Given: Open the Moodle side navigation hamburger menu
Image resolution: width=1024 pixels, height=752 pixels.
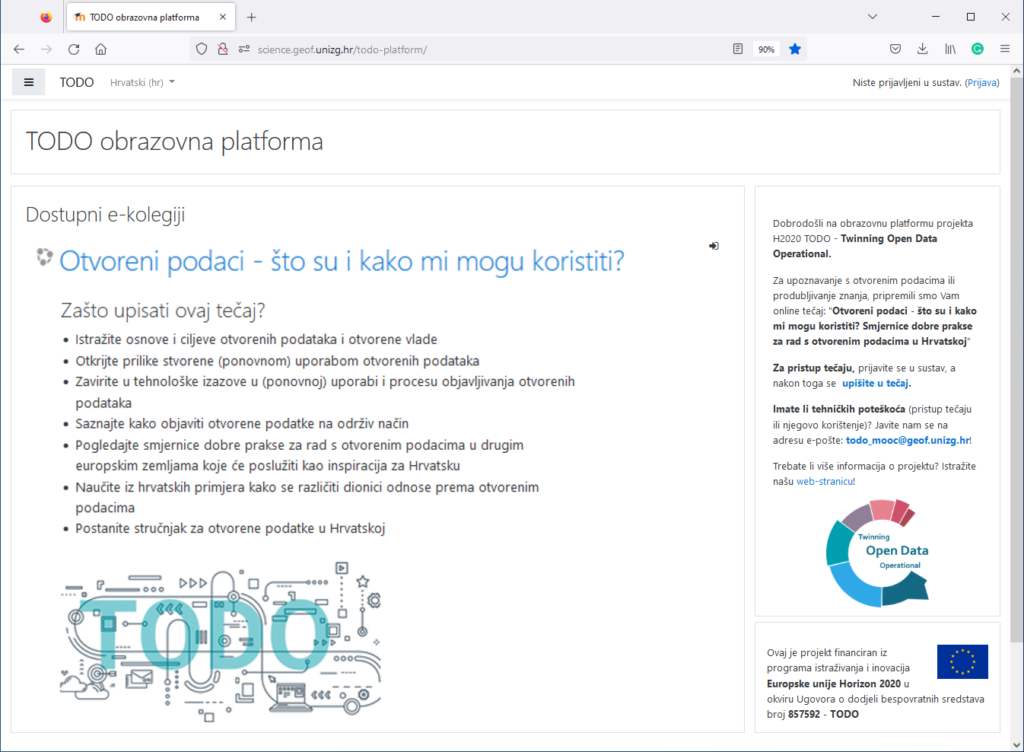Looking at the screenshot, I should 28,83.
